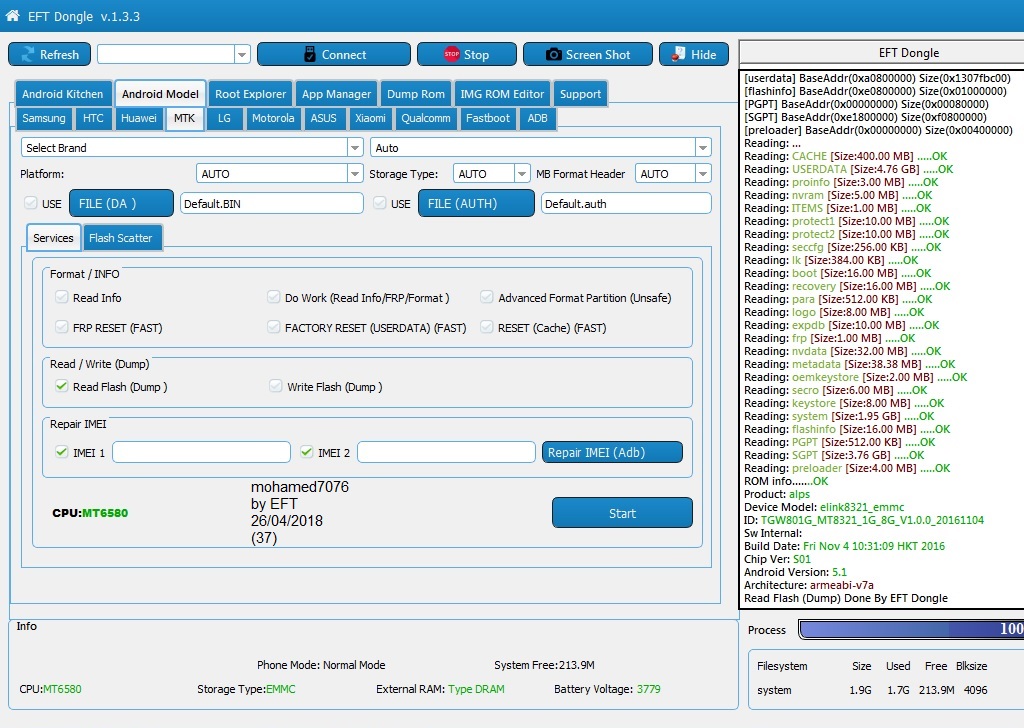Open the Auto model dropdown
Image resolution: width=1024 pixels, height=728 pixels.
coord(703,148)
